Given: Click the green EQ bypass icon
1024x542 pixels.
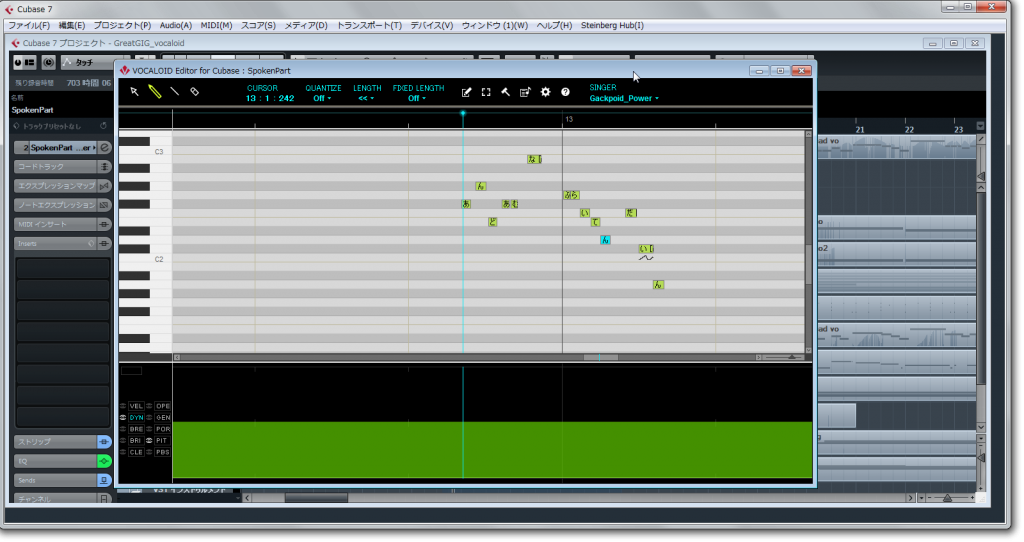Looking at the screenshot, I should coord(104,461).
